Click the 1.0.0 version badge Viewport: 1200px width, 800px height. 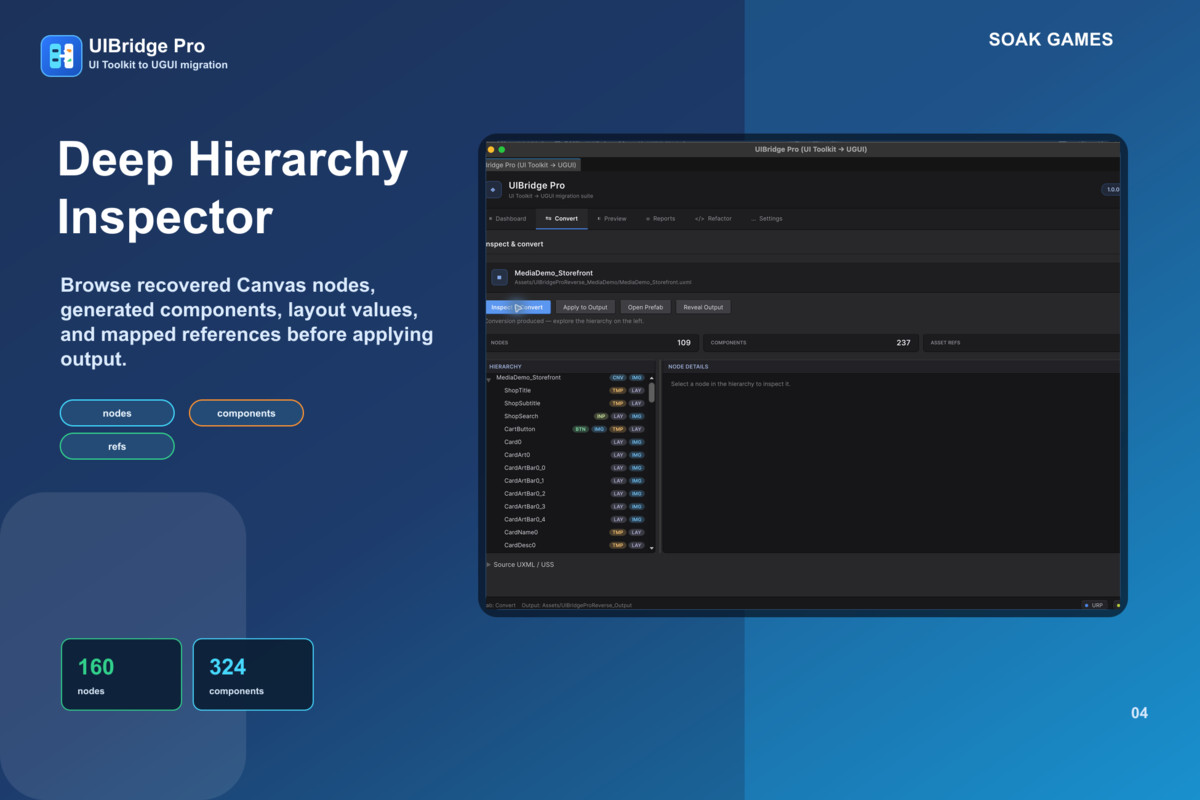pos(1111,189)
